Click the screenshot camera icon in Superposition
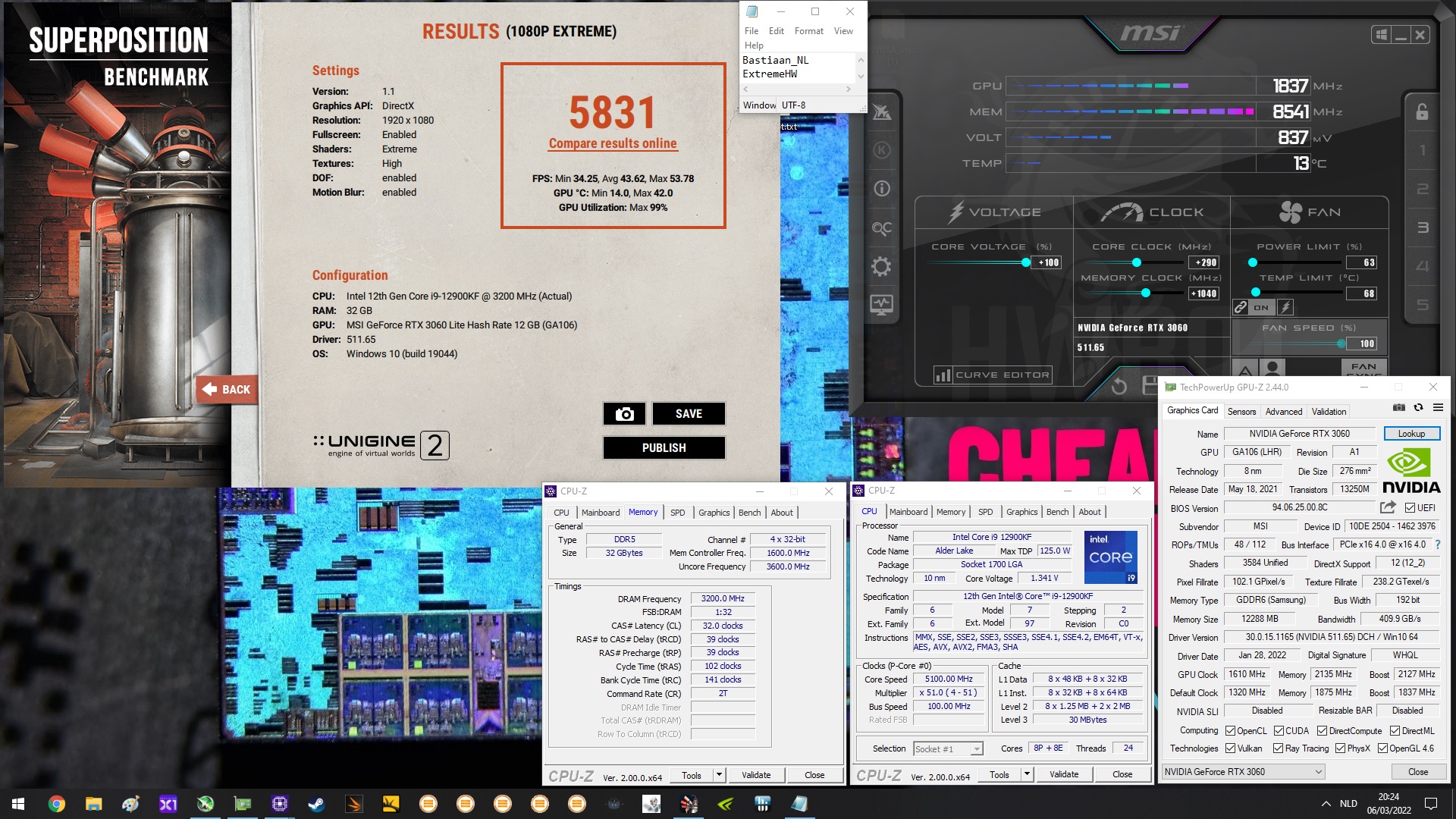1456x819 pixels. point(624,414)
